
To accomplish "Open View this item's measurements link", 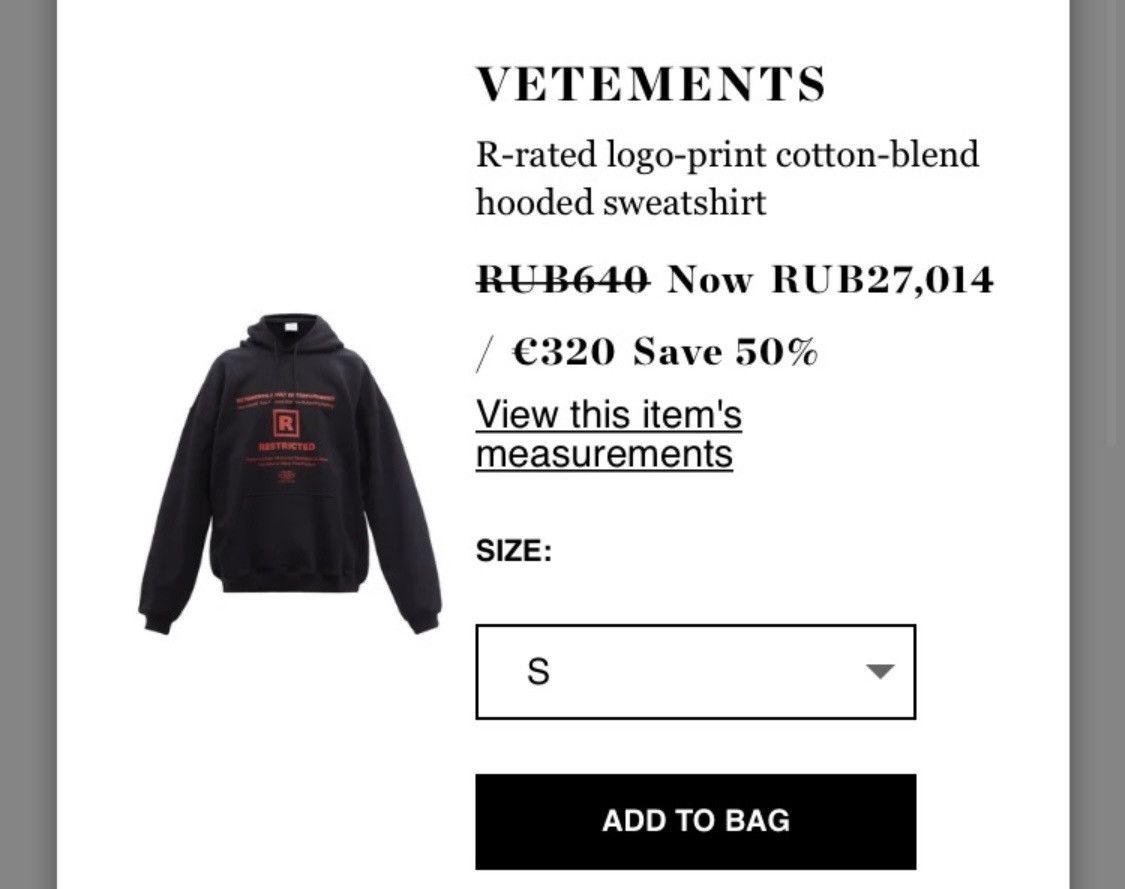I will pos(608,434).
